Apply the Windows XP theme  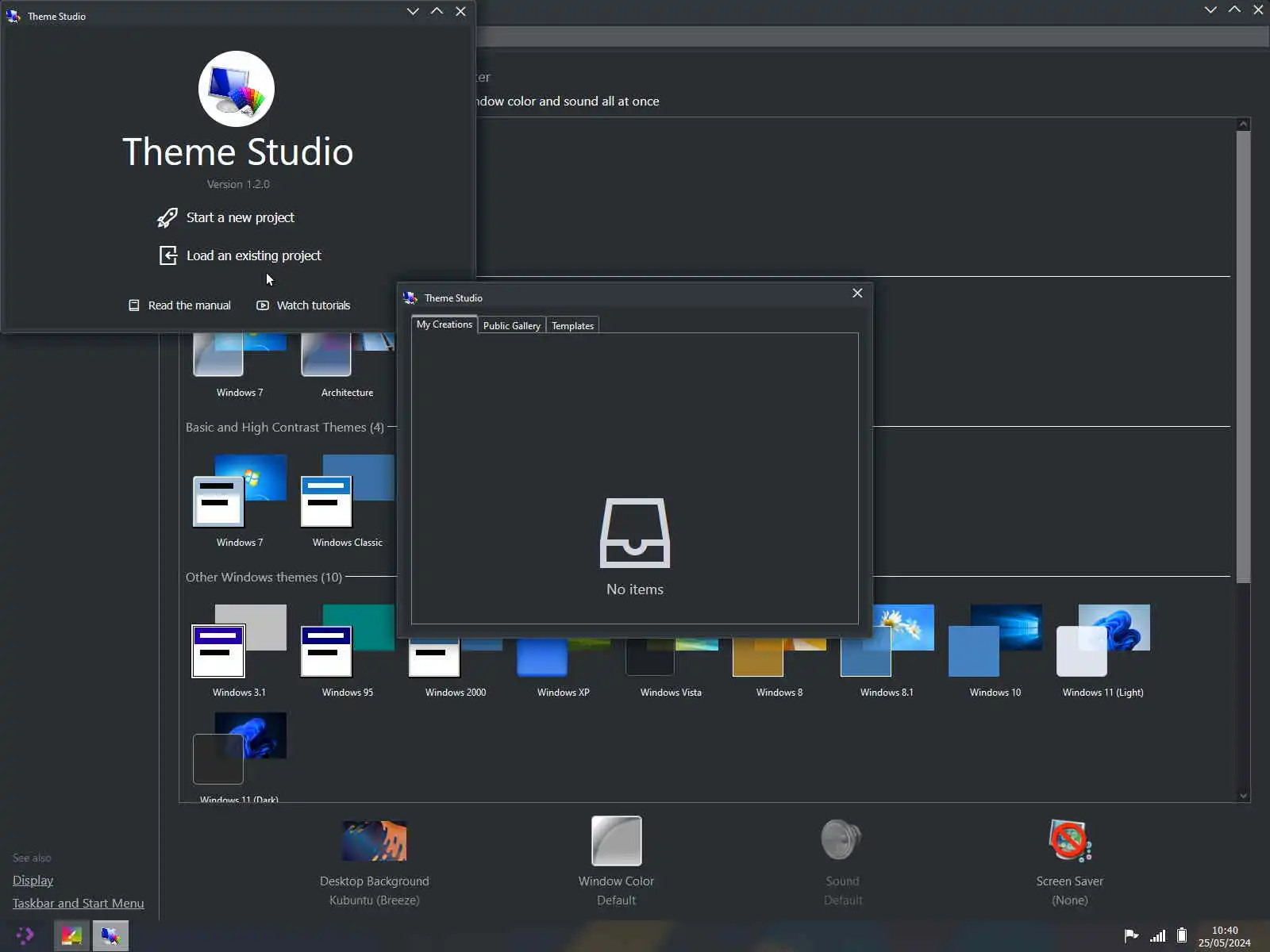click(564, 669)
